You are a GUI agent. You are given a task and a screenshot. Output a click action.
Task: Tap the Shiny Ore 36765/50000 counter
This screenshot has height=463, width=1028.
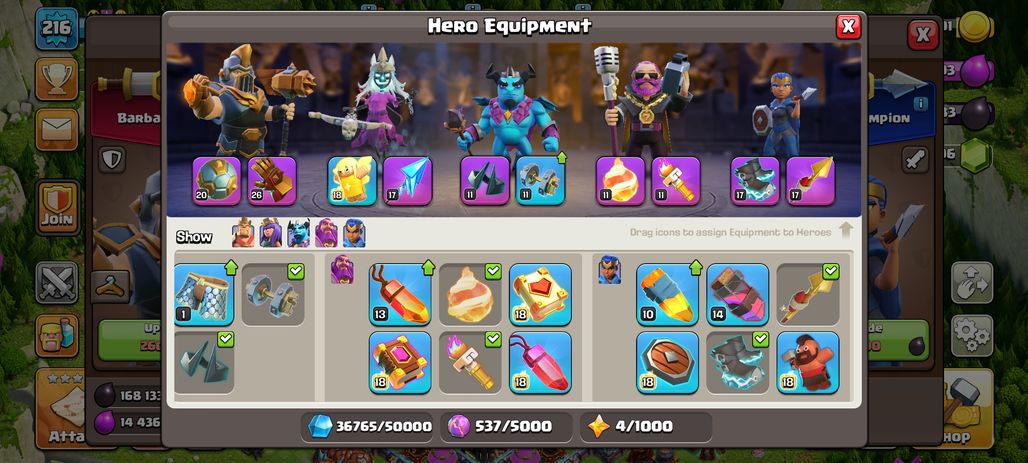click(x=370, y=427)
